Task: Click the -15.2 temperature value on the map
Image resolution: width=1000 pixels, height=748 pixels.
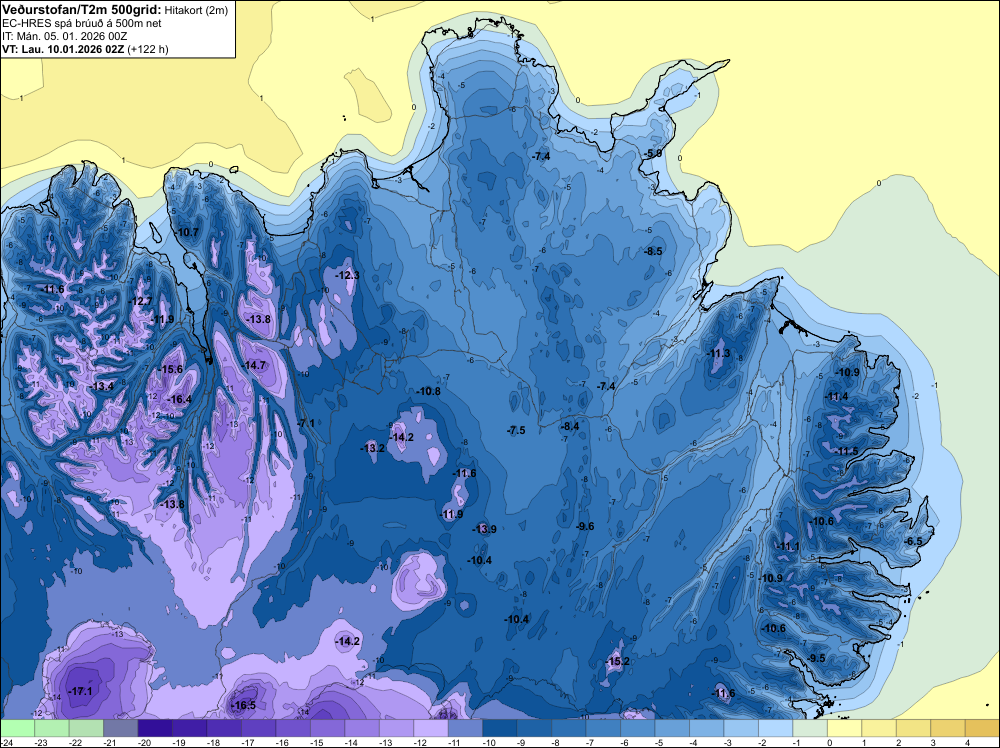Action: click(617, 661)
